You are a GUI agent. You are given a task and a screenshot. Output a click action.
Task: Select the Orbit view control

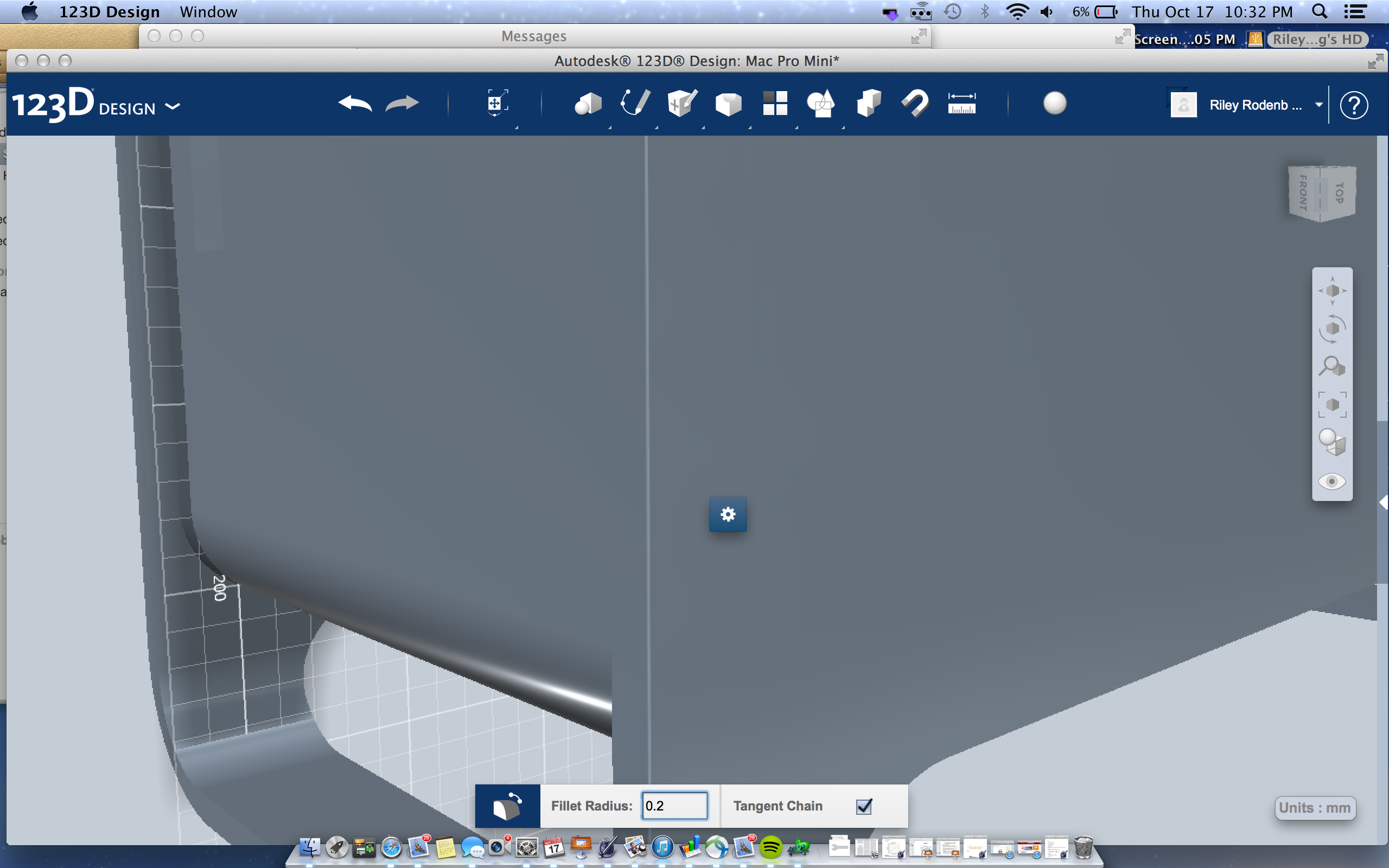pos(1333,328)
